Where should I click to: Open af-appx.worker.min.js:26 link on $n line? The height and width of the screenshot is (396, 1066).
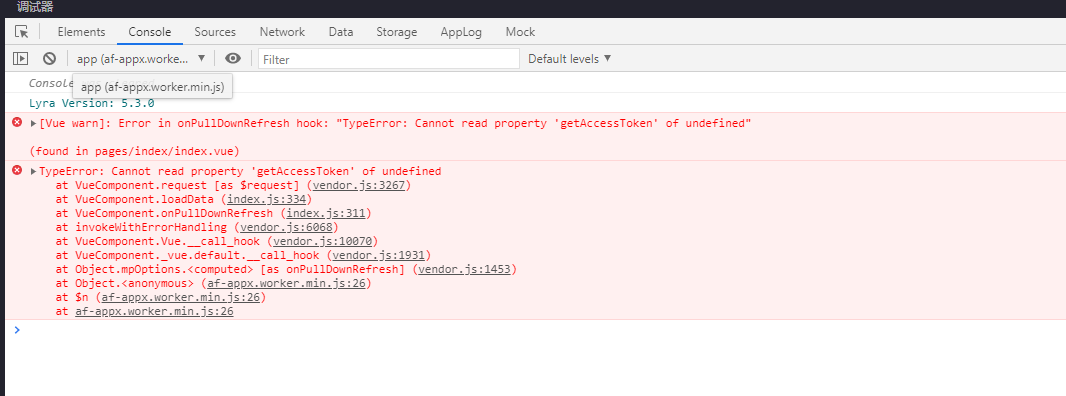180,298
